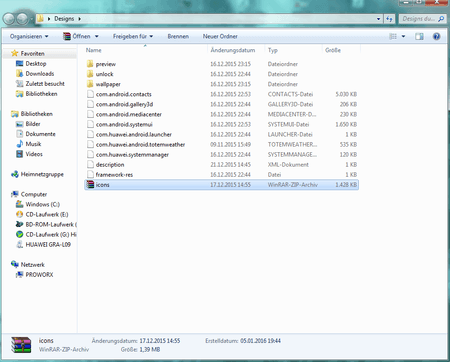The width and height of the screenshot is (450, 362).
Task: Click the HUAWEI GRA-L09 device icon
Action: 20,245
